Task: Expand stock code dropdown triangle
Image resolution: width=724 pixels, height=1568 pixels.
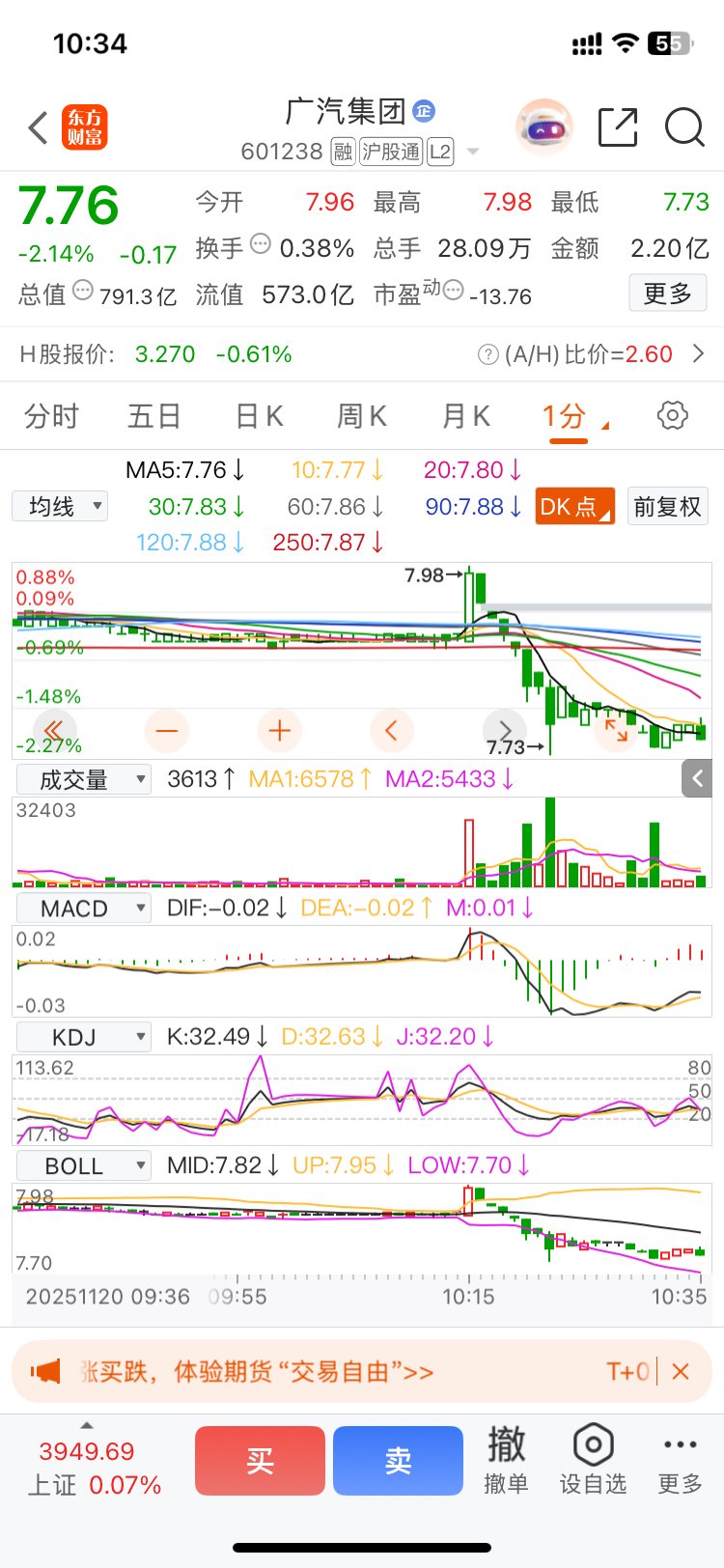Action: click(473, 152)
